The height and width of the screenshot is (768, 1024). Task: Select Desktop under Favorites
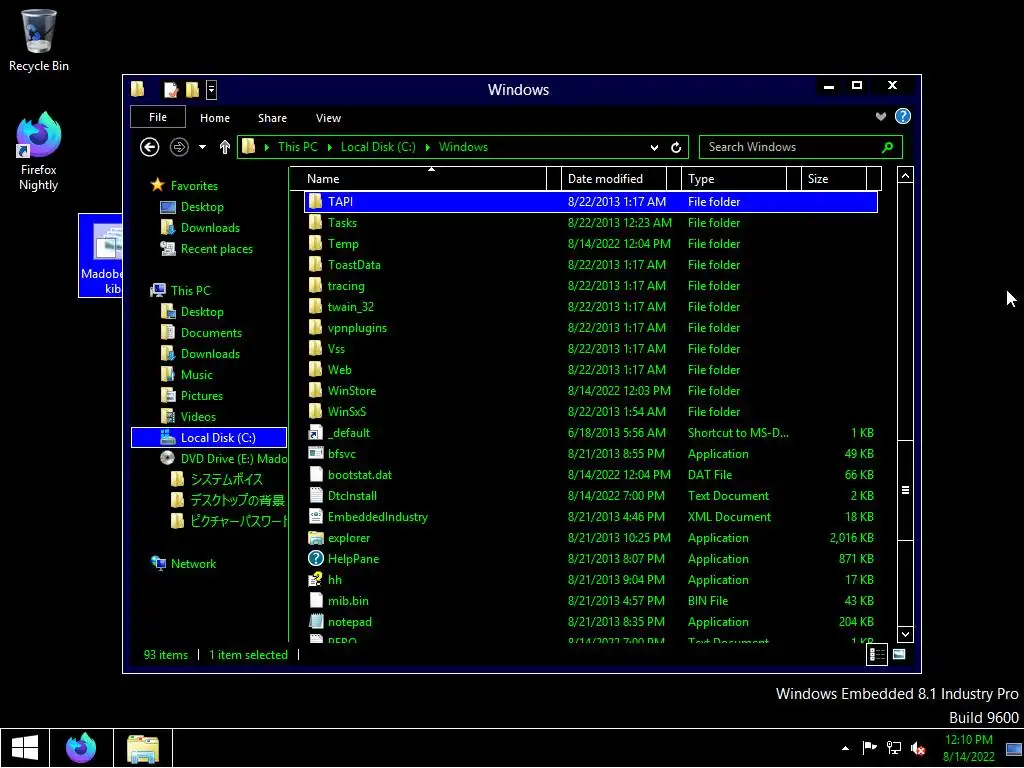coord(202,207)
